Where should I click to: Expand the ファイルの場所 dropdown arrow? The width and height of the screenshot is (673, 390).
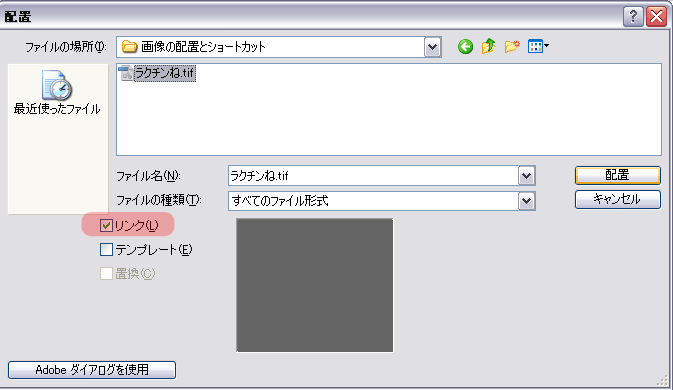(x=433, y=47)
